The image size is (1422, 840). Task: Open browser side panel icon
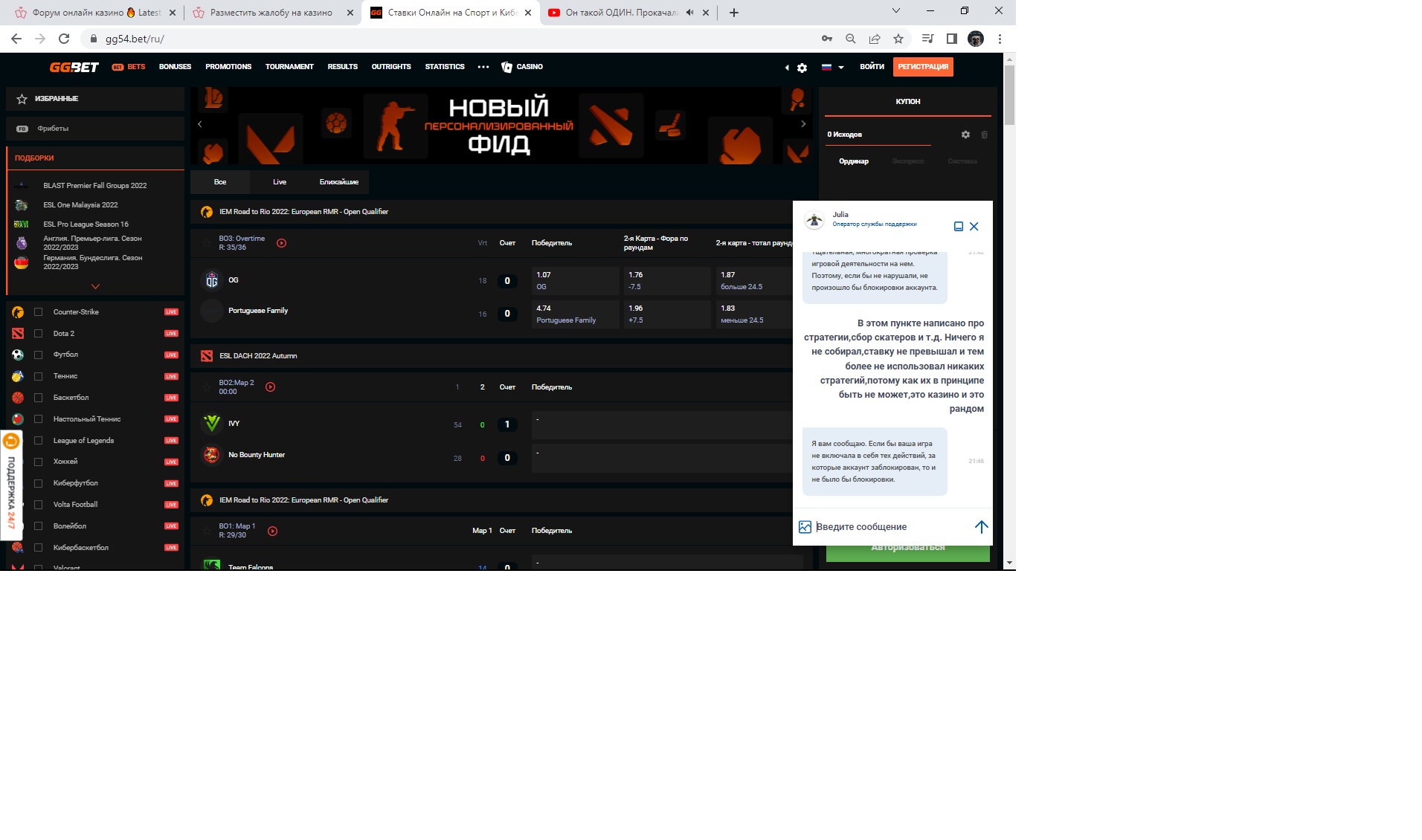click(951, 39)
